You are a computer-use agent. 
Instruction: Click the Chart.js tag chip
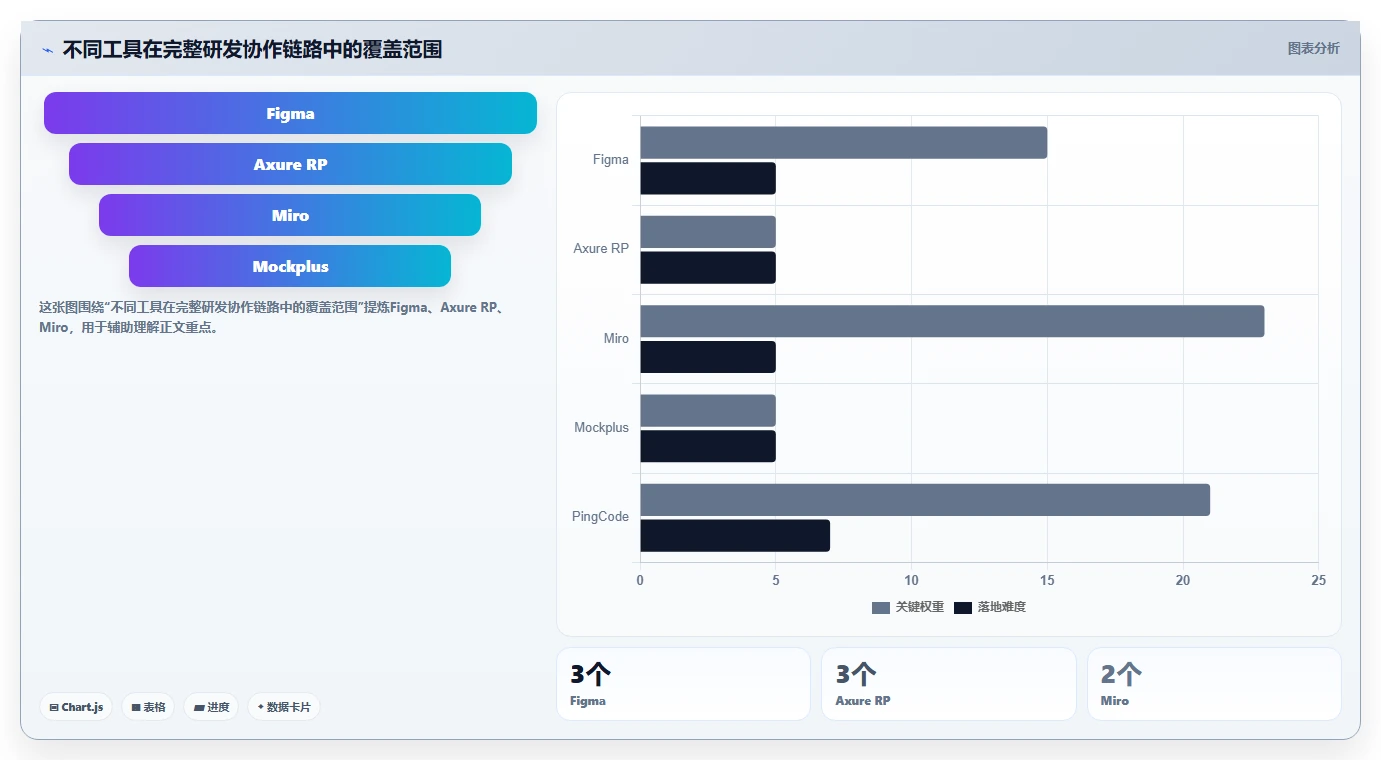coord(76,707)
